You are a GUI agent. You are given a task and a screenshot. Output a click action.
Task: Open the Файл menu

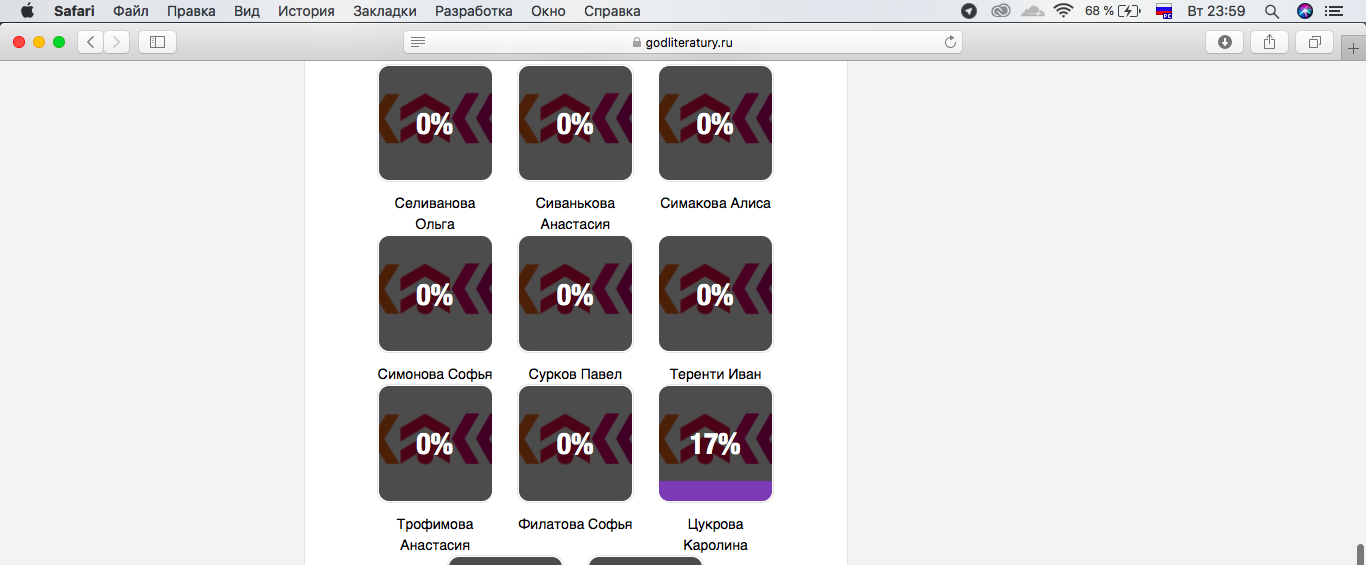coord(131,11)
